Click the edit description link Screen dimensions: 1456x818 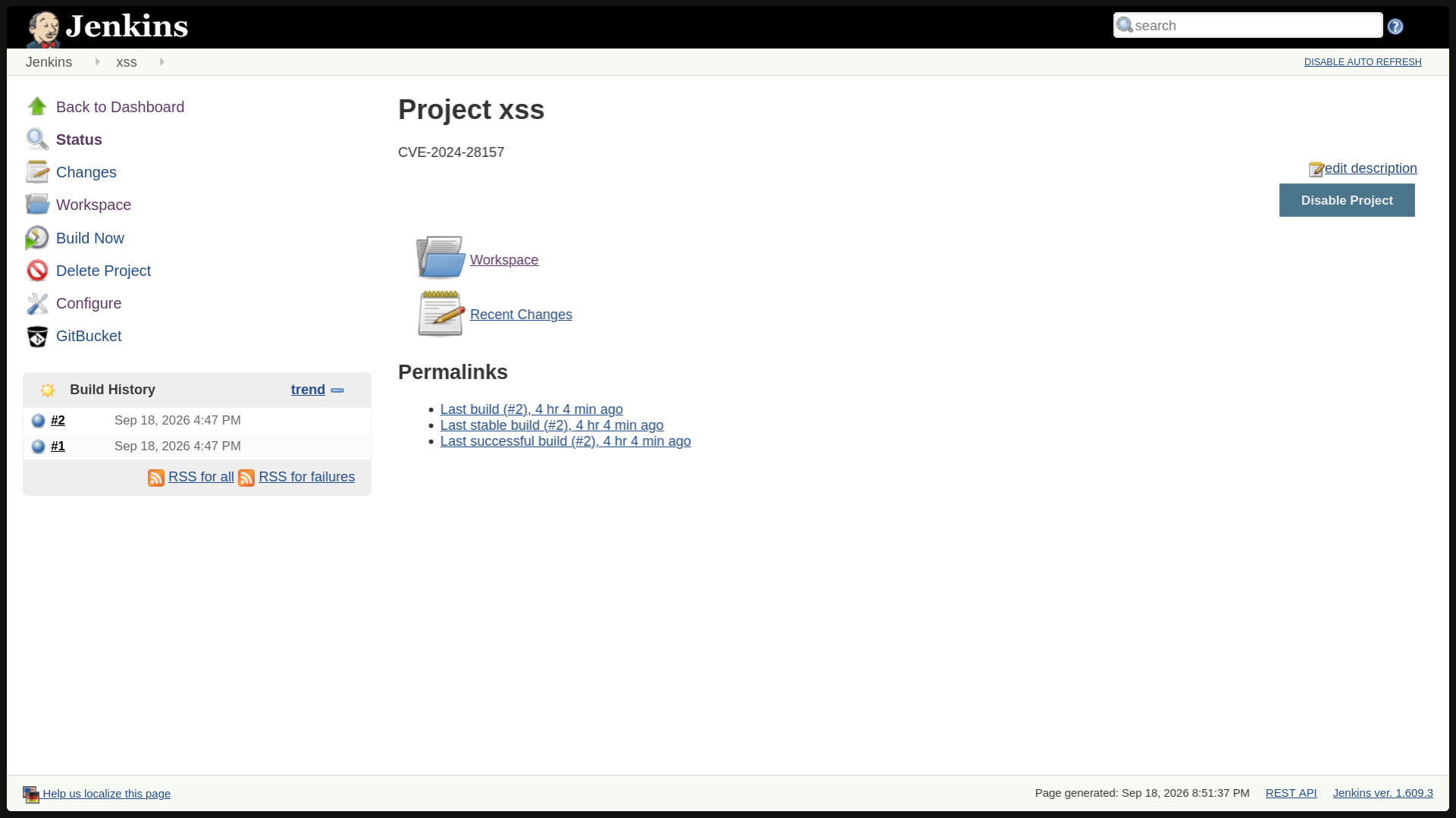1371,168
